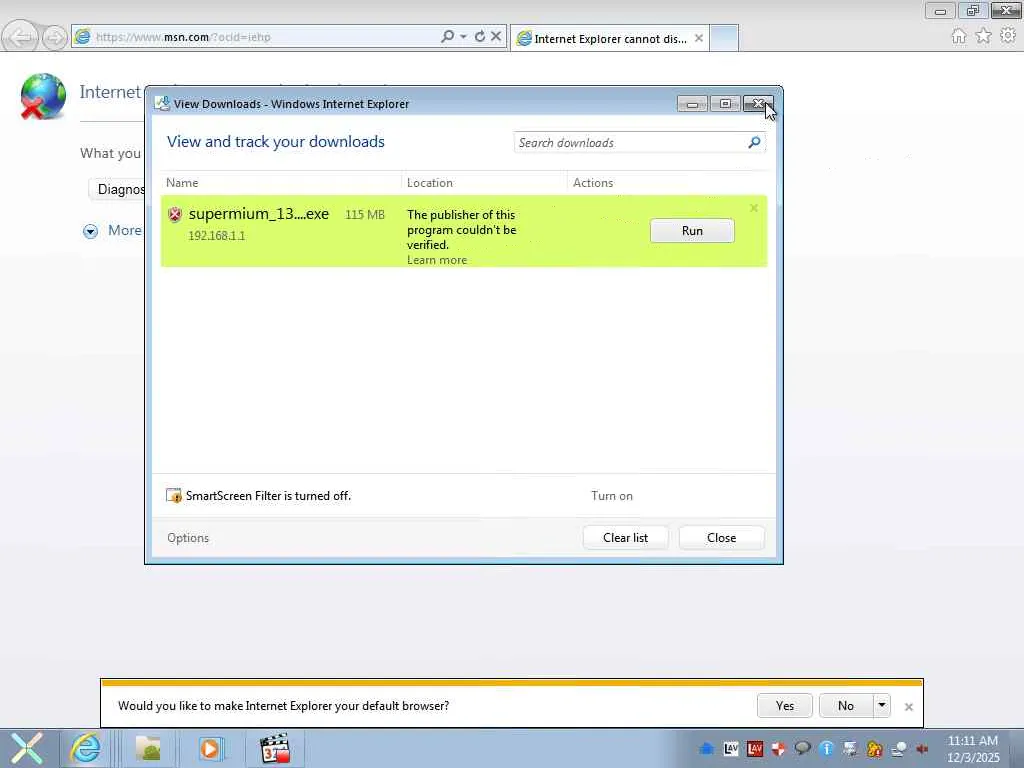The height and width of the screenshot is (768, 1024).
Task: Refresh the page in Internet Explorer
Action: tap(480, 37)
